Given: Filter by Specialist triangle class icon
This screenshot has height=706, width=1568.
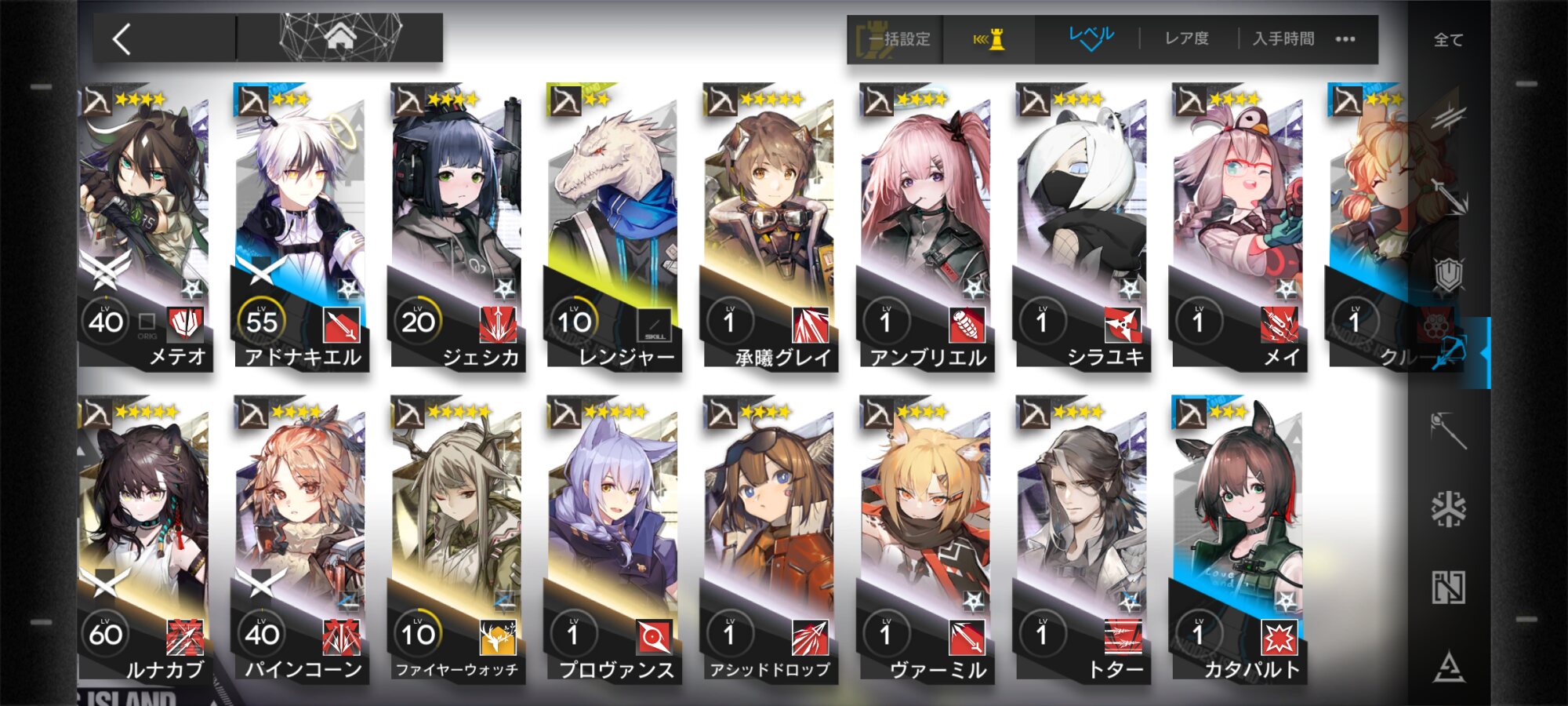Looking at the screenshot, I should click(1447, 668).
